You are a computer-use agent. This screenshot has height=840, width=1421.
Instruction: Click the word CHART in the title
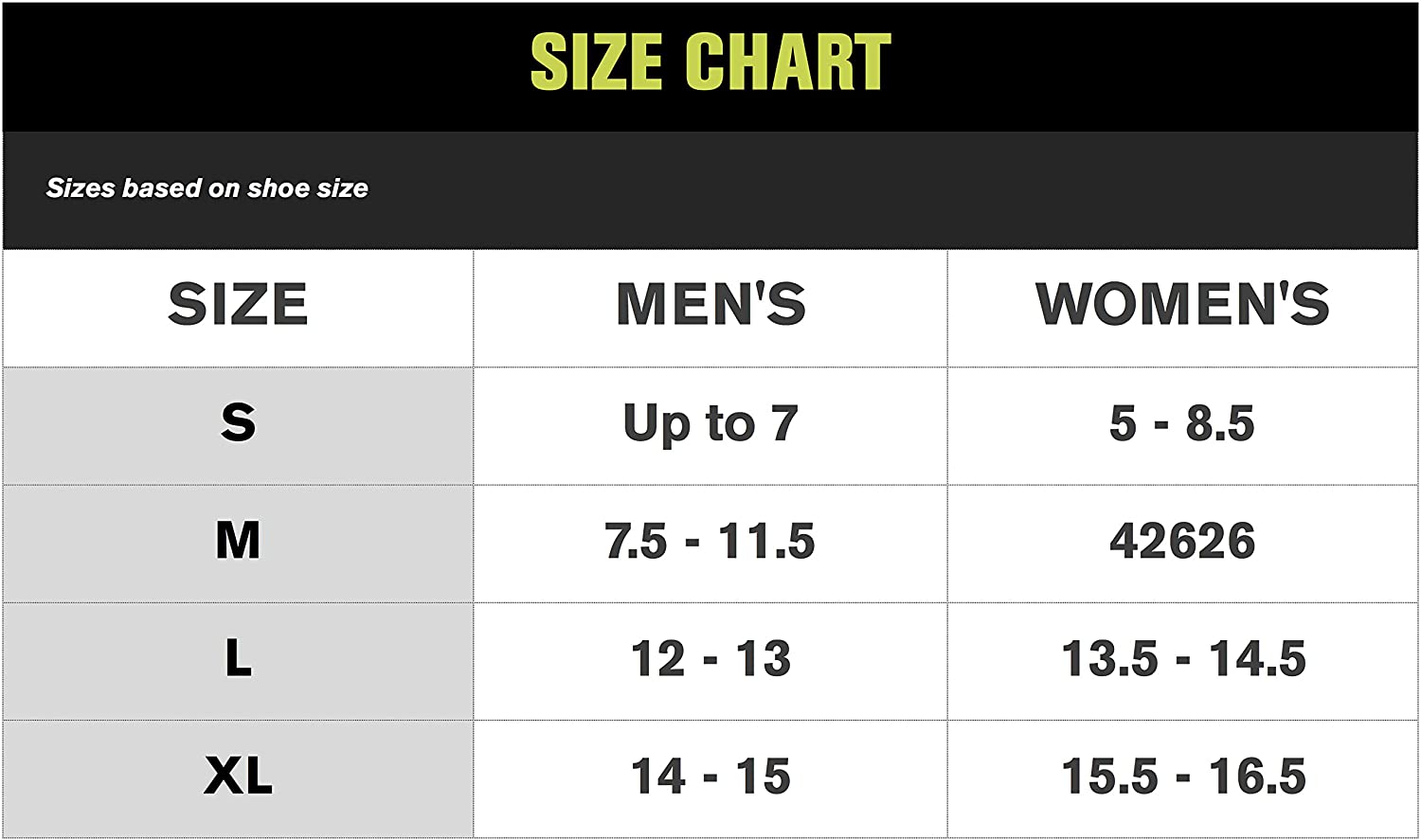point(788,62)
